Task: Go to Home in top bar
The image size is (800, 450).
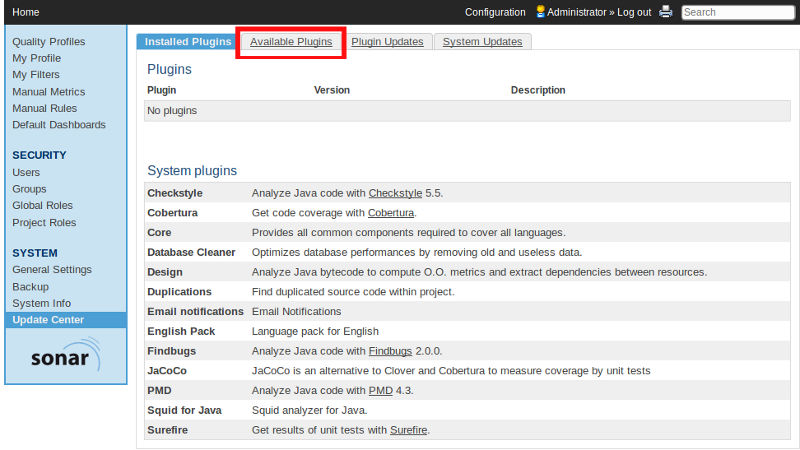Action: (26, 12)
